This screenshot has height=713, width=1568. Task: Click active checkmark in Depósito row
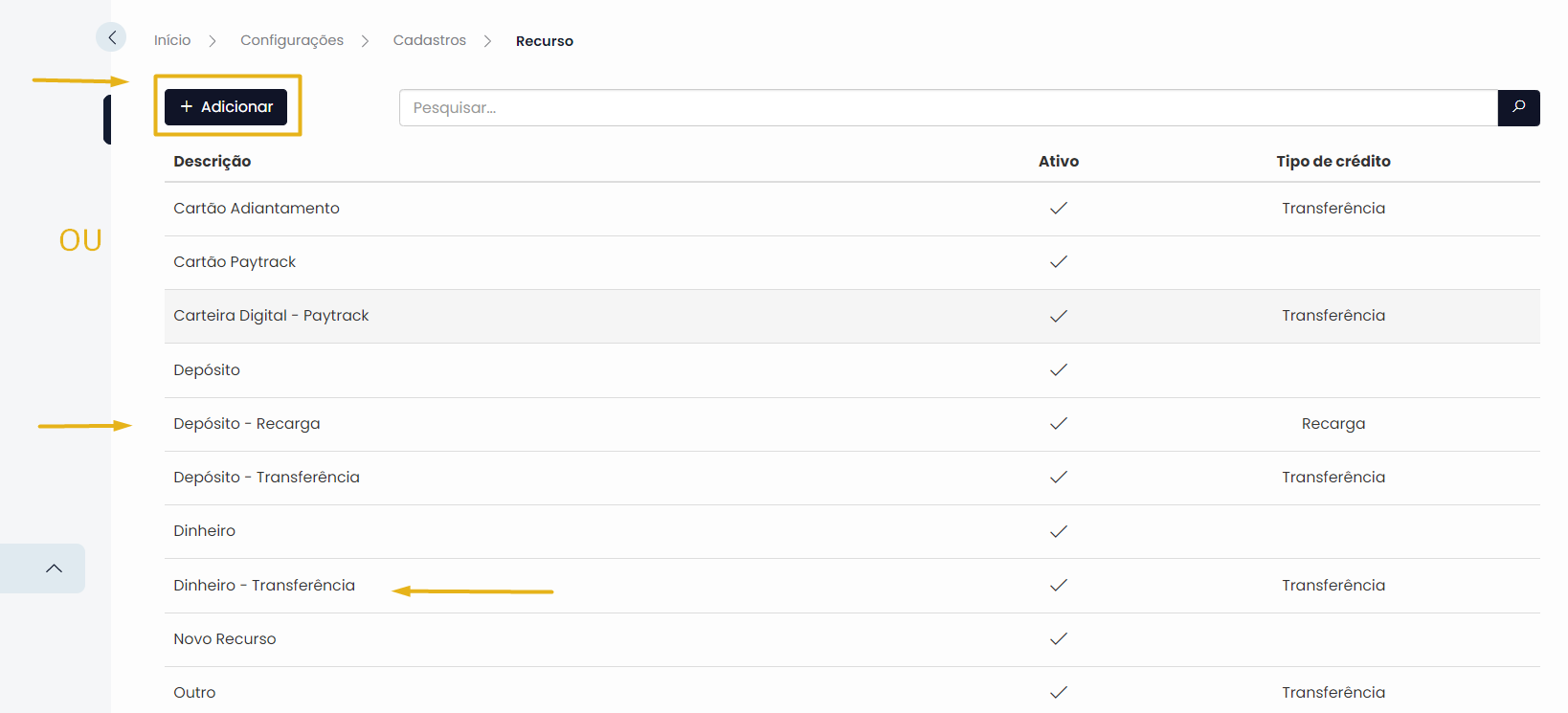[1059, 369]
